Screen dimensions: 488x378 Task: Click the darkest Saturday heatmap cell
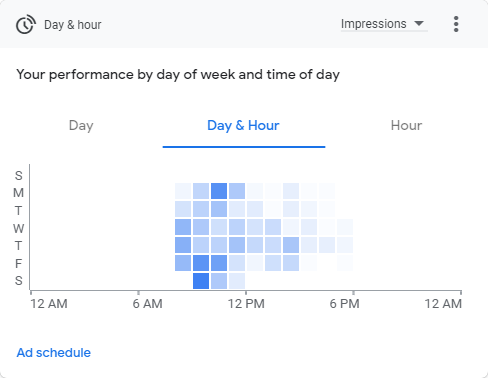[201, 281]
